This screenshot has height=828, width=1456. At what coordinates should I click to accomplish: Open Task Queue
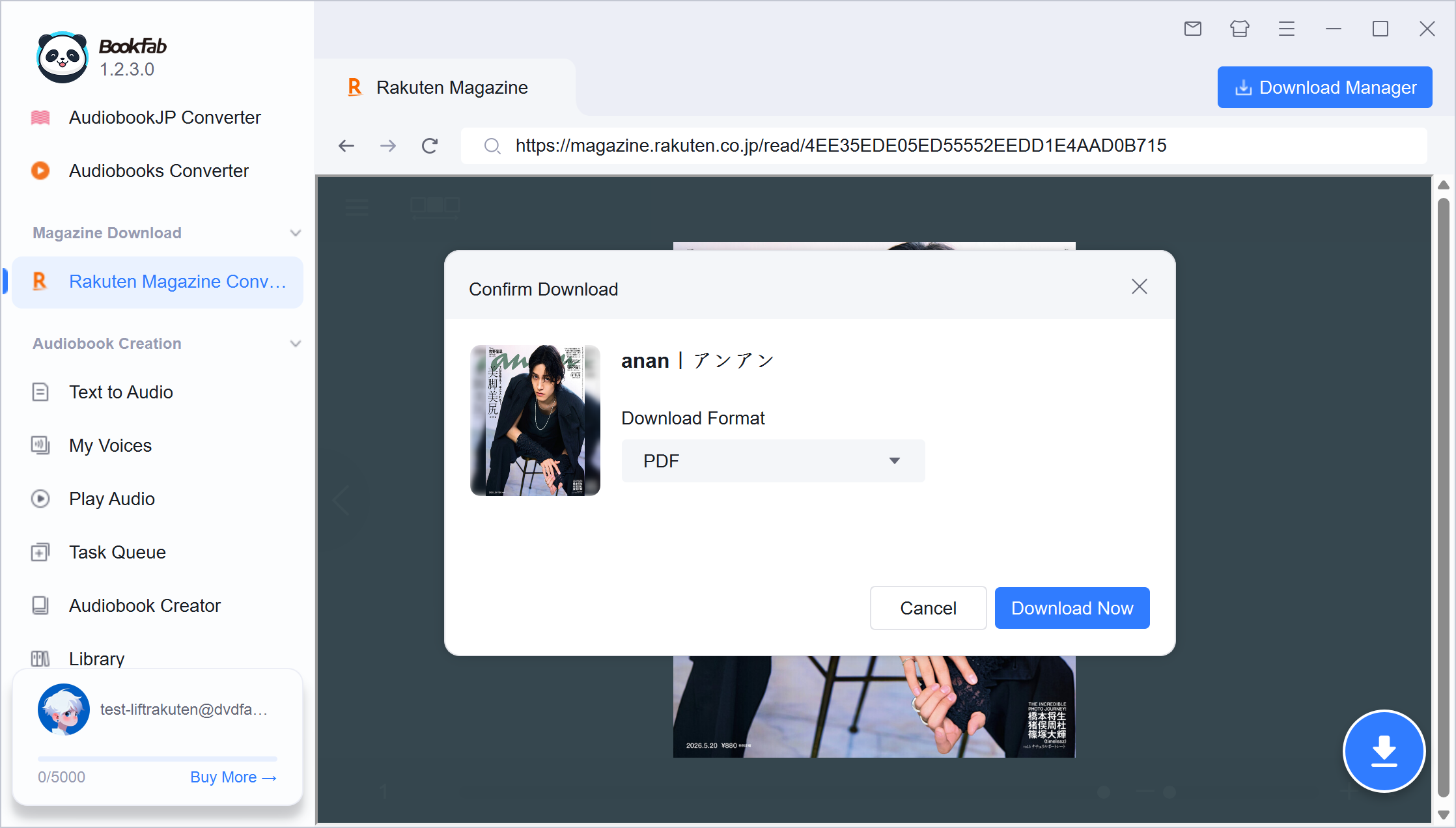(158, 552)
